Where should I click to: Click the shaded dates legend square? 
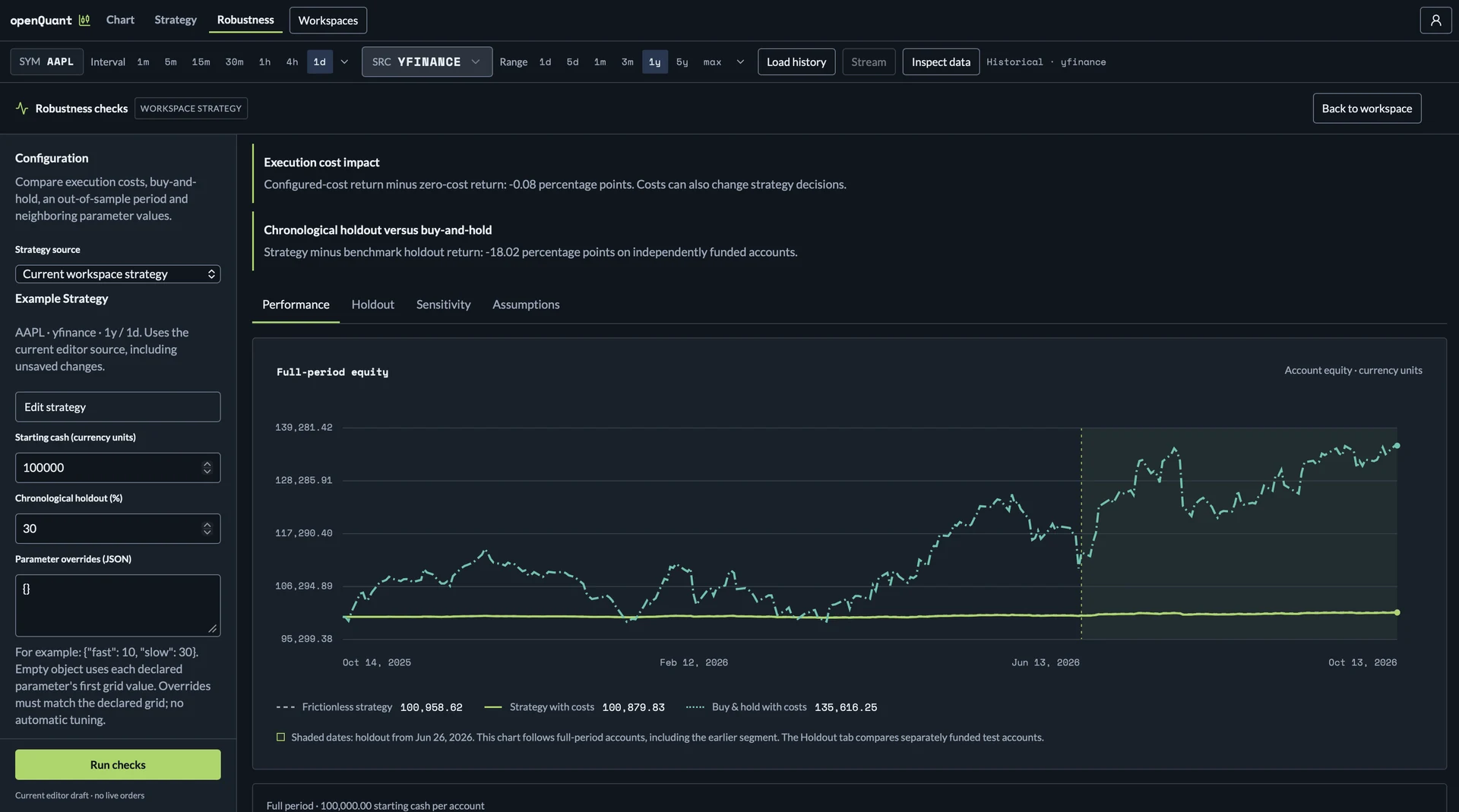(x=280, y=738)
